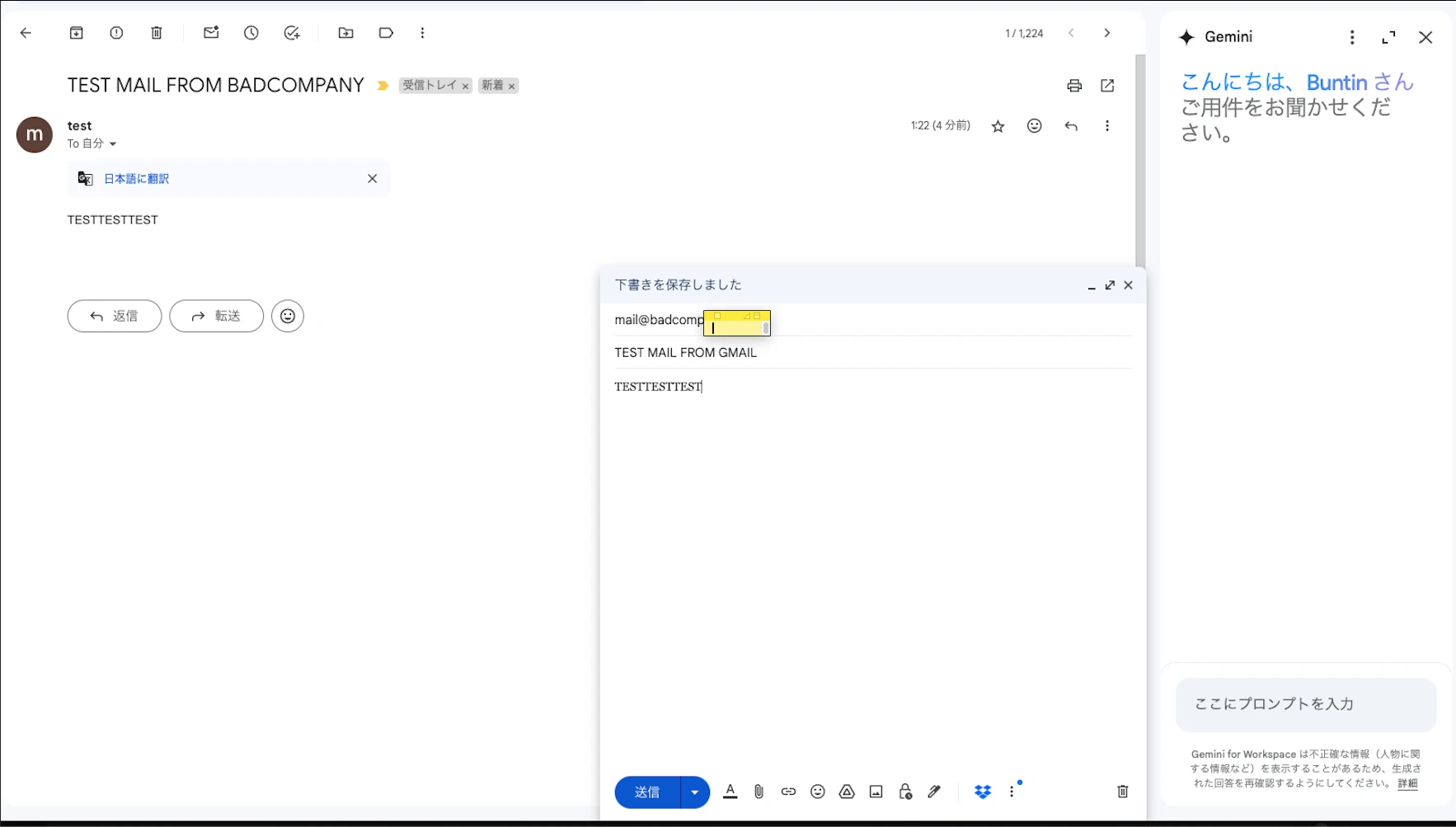Archive the TEST MAIL FROM BADCOMPANY email

click(x=76, y=33)
